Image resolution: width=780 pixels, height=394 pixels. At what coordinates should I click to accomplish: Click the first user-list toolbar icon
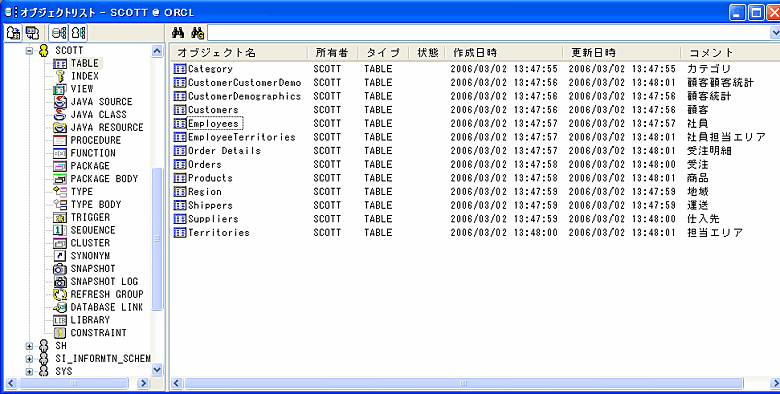13,33
